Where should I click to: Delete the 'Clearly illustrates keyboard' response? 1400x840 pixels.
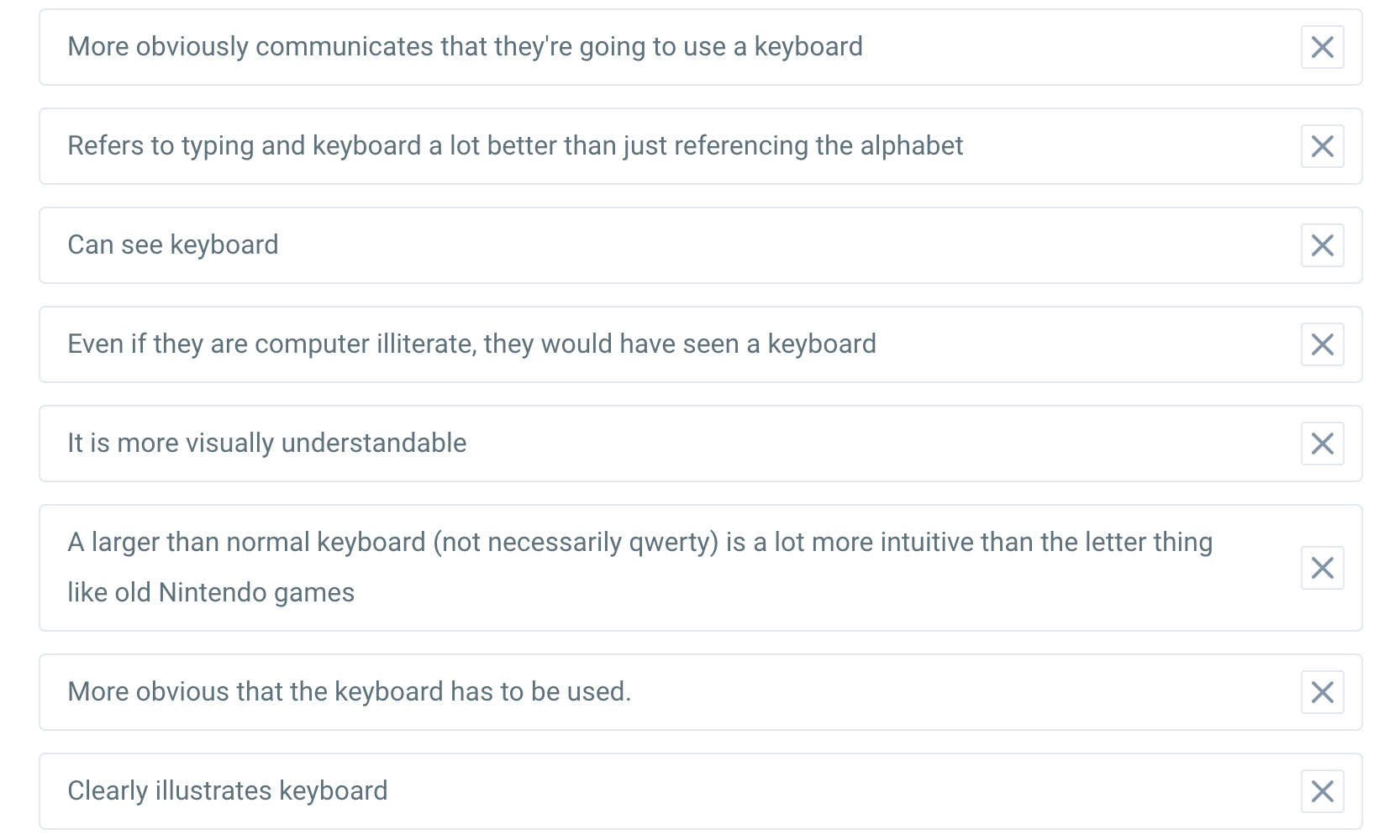1322,791
